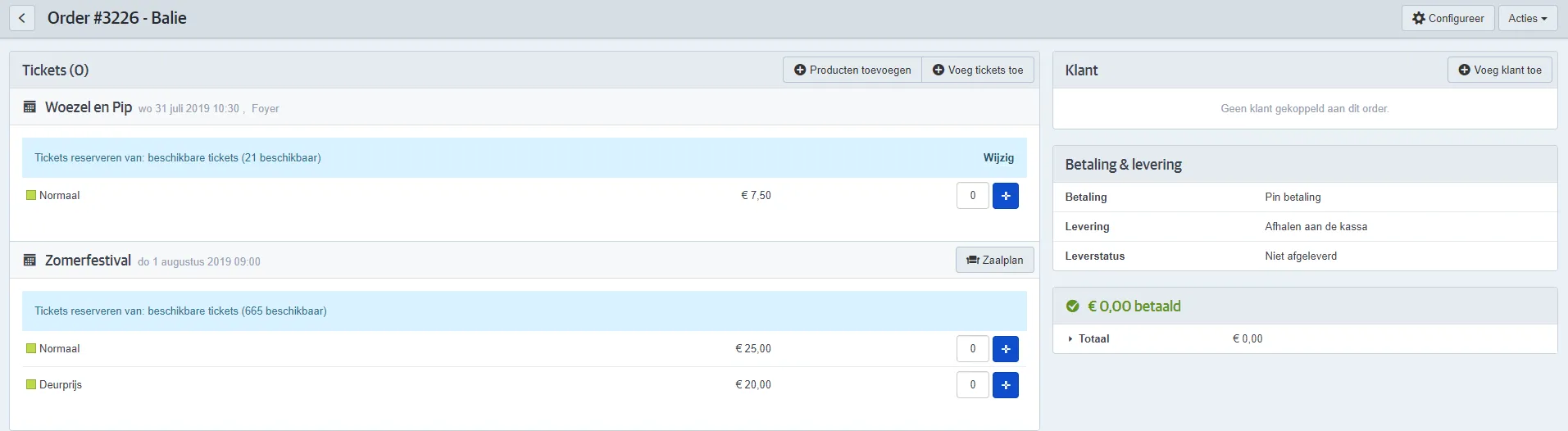Image resolution: width=1568 pixels, height=431 pixels.
Task: Open Zaalplan for Zomerfestival
Action: [x=994, y=260]
